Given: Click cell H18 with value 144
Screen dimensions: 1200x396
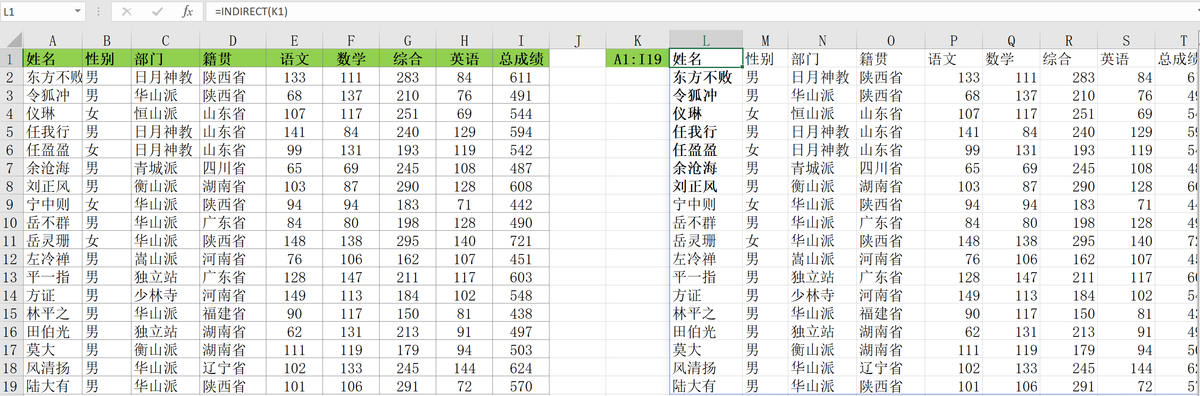Looking at the screenshot, I should (x=464, y=367).
